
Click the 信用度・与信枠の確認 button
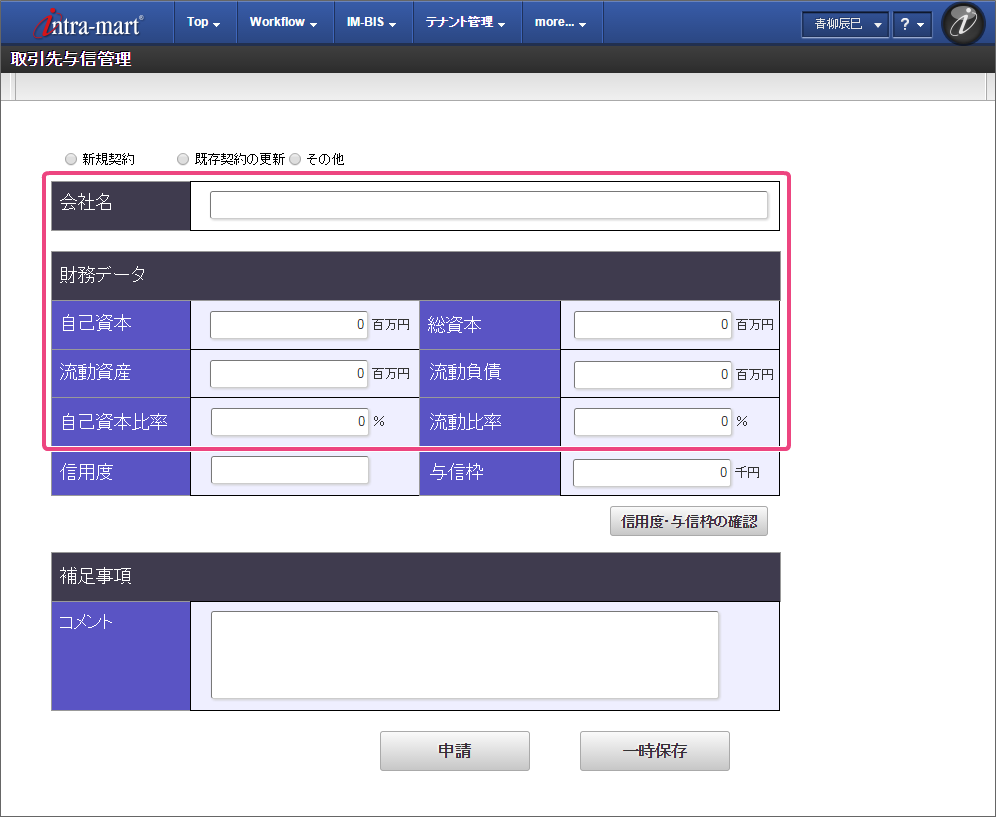pyautogui.click(x=689, y=521)
